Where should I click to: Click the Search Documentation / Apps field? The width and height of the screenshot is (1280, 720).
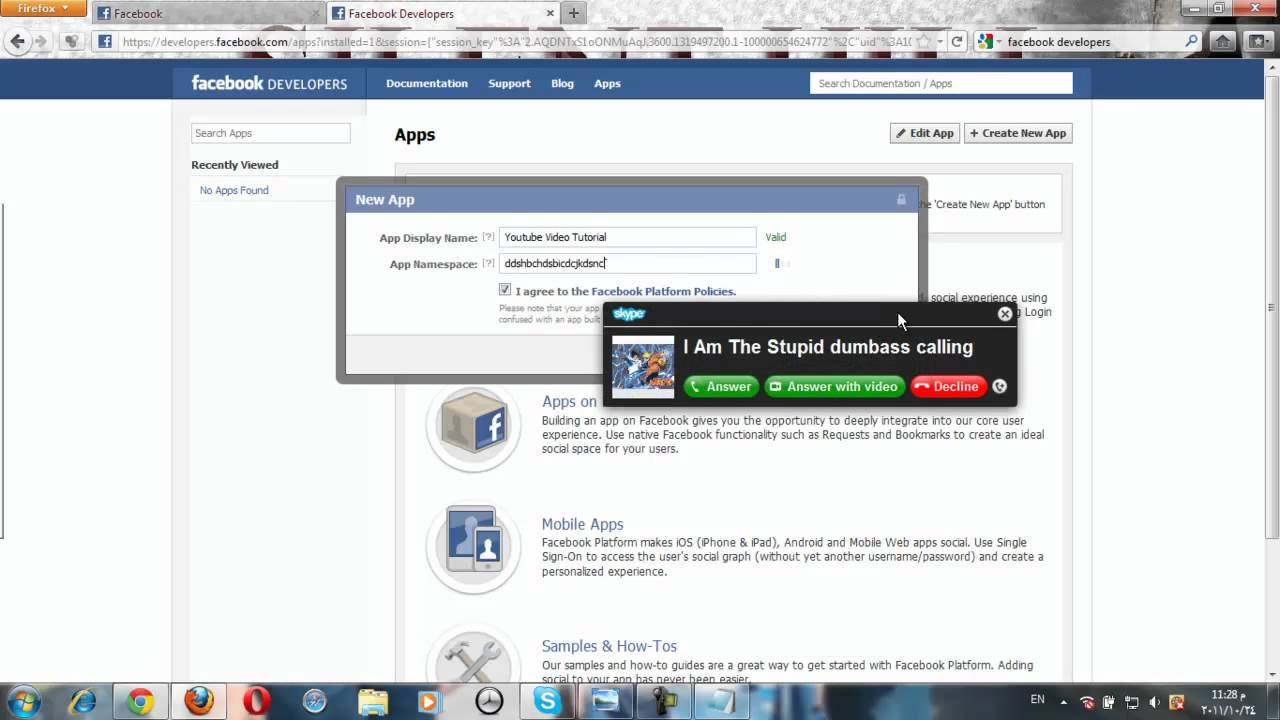(941, 83)
